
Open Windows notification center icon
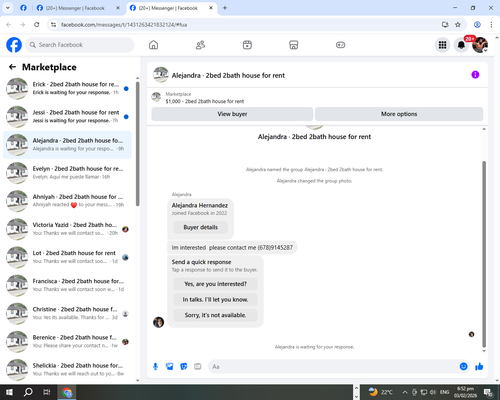tap(489, 392)
